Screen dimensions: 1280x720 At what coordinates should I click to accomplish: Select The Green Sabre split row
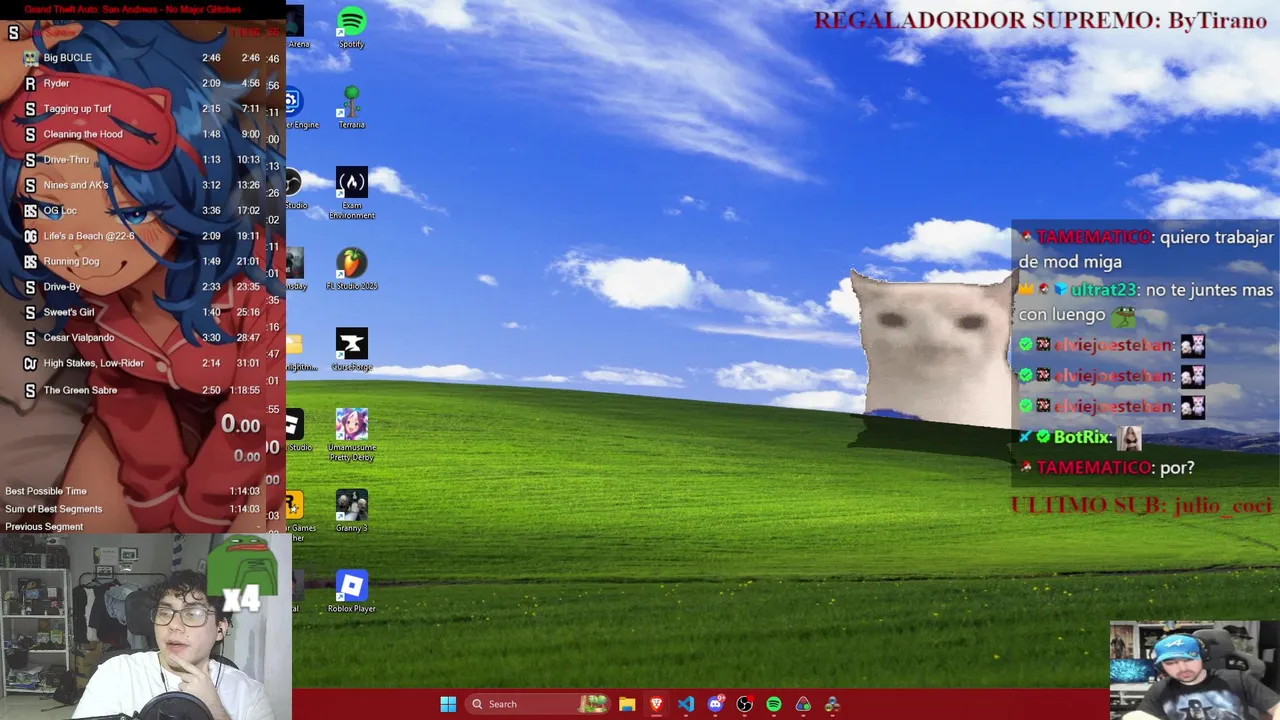tap(142, 390)
